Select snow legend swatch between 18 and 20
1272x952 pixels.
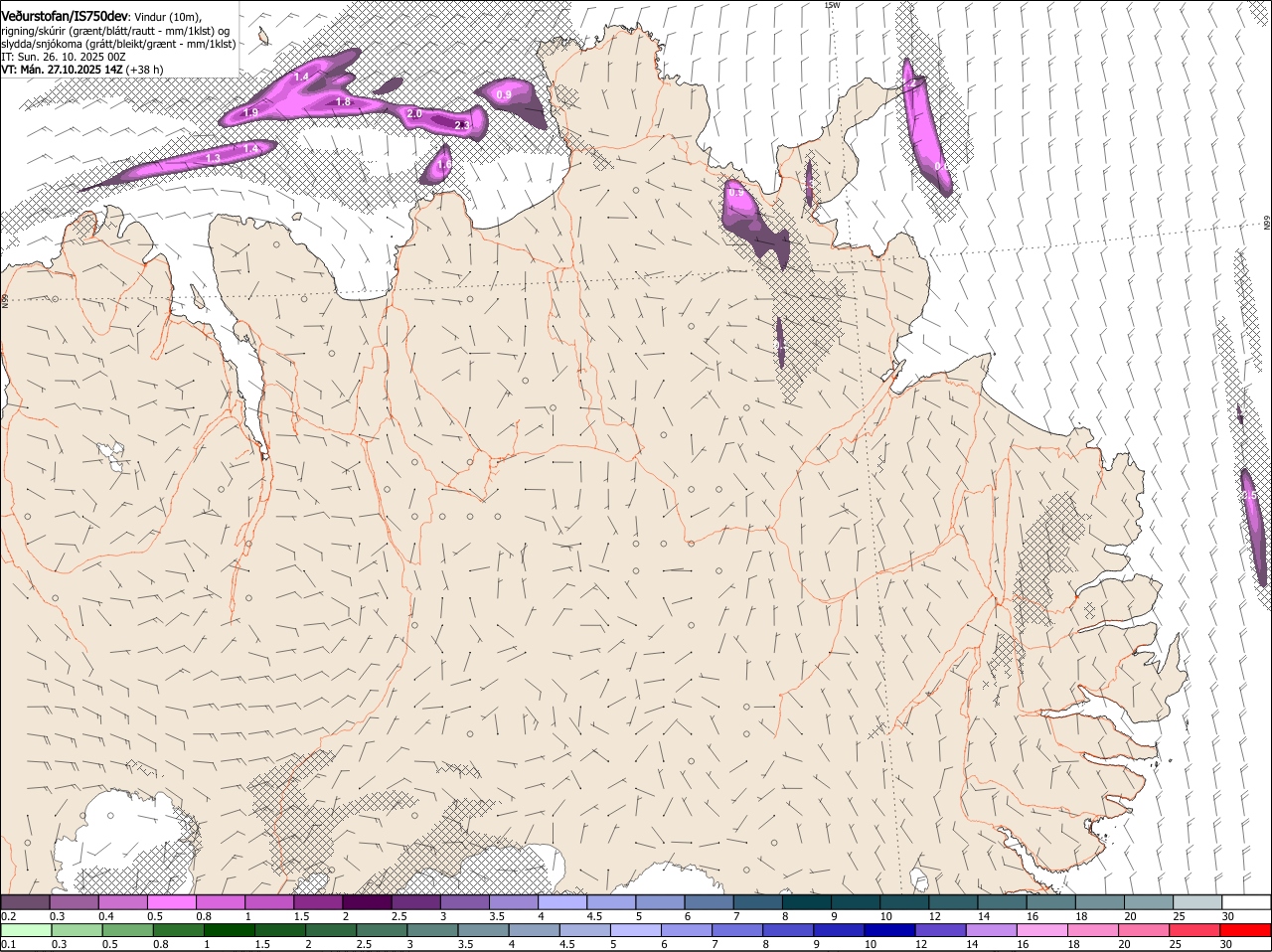(x=1100, y=902)
